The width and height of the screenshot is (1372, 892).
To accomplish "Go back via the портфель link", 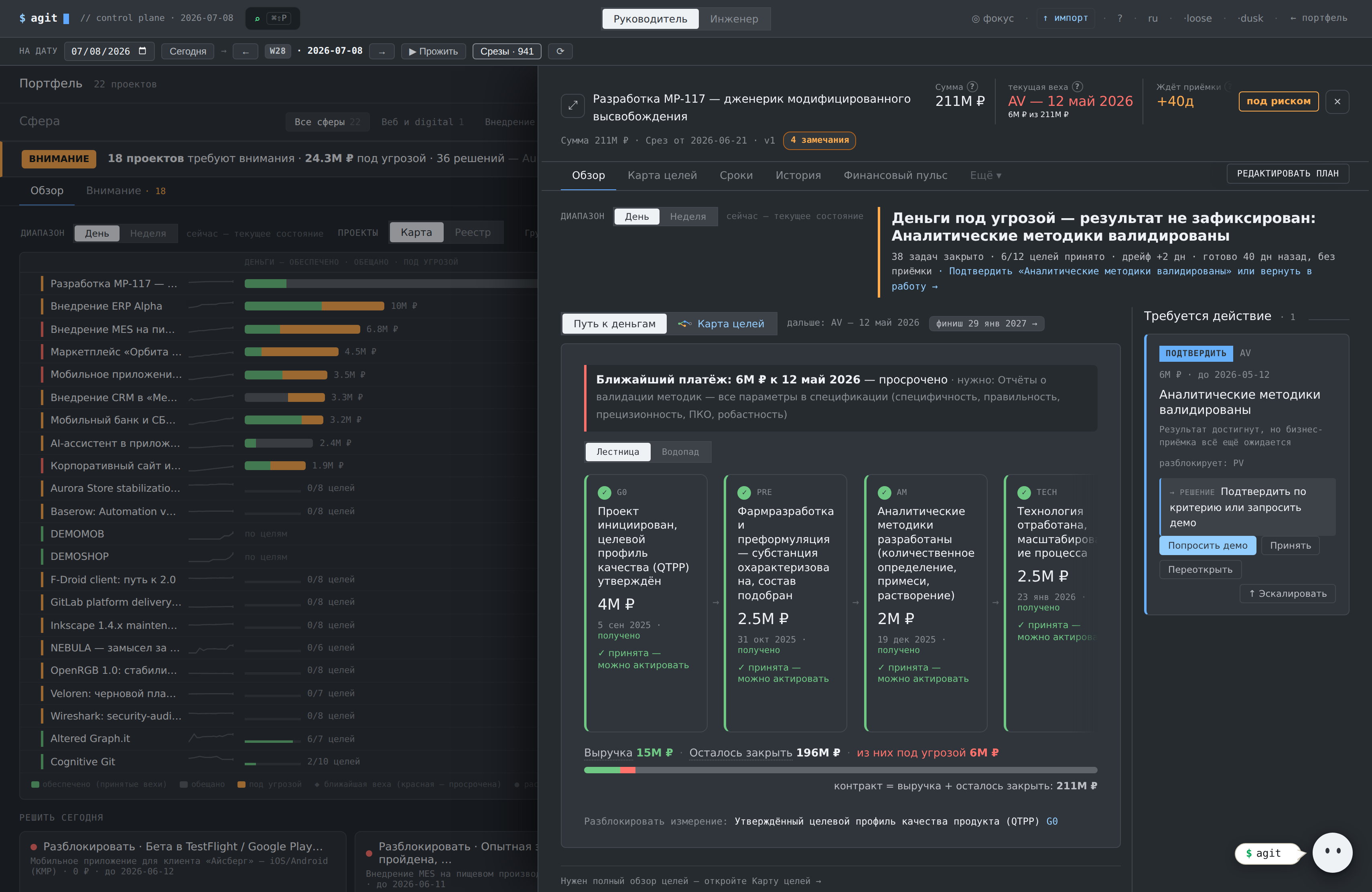I will pyautogui.click(x=1318, y=18).
